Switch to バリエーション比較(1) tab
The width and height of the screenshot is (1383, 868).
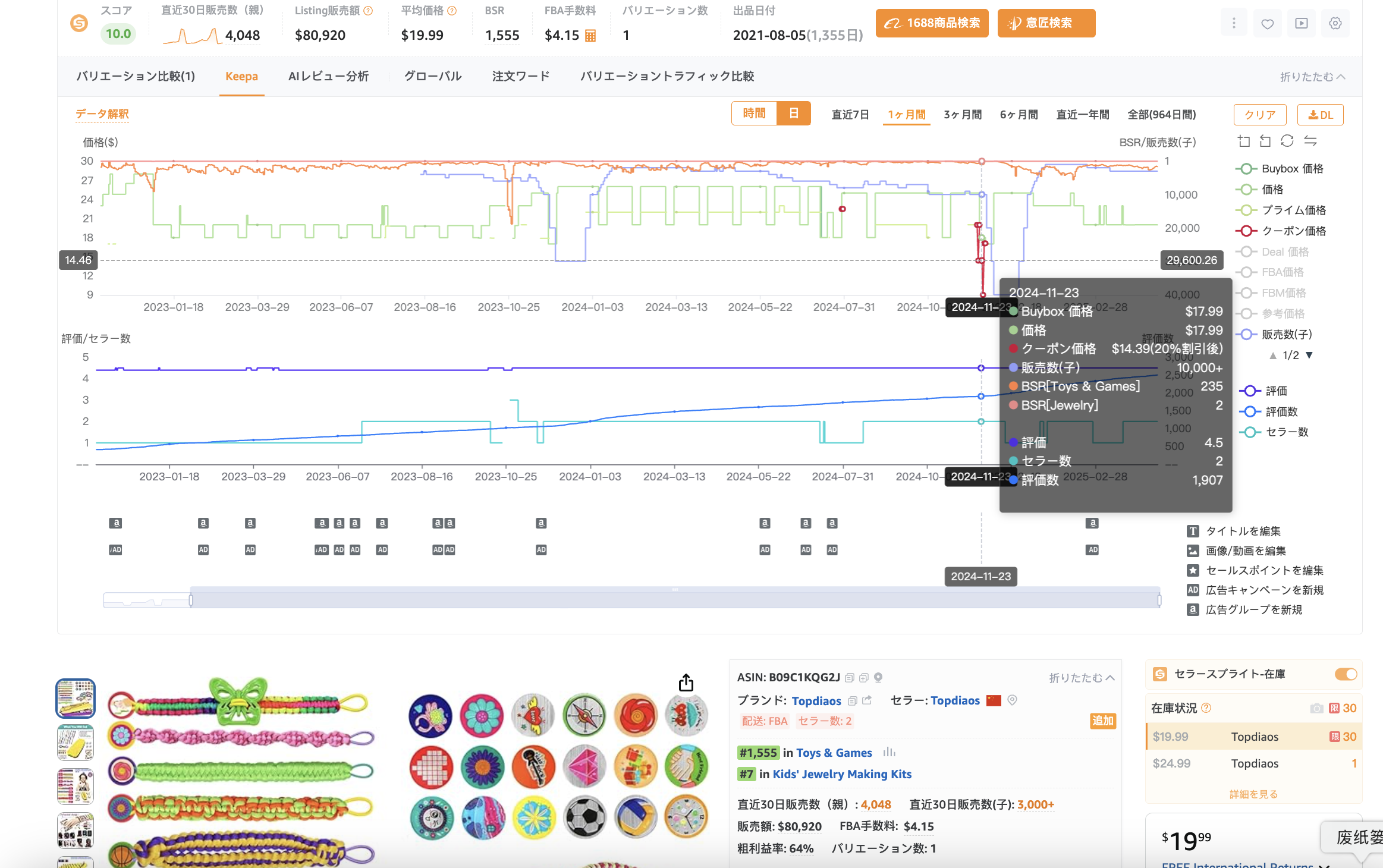tap(136, 77)
